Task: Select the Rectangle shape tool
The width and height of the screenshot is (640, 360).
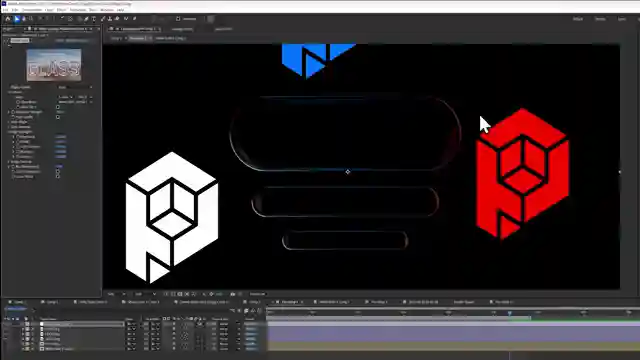Action: pos(79,19)
